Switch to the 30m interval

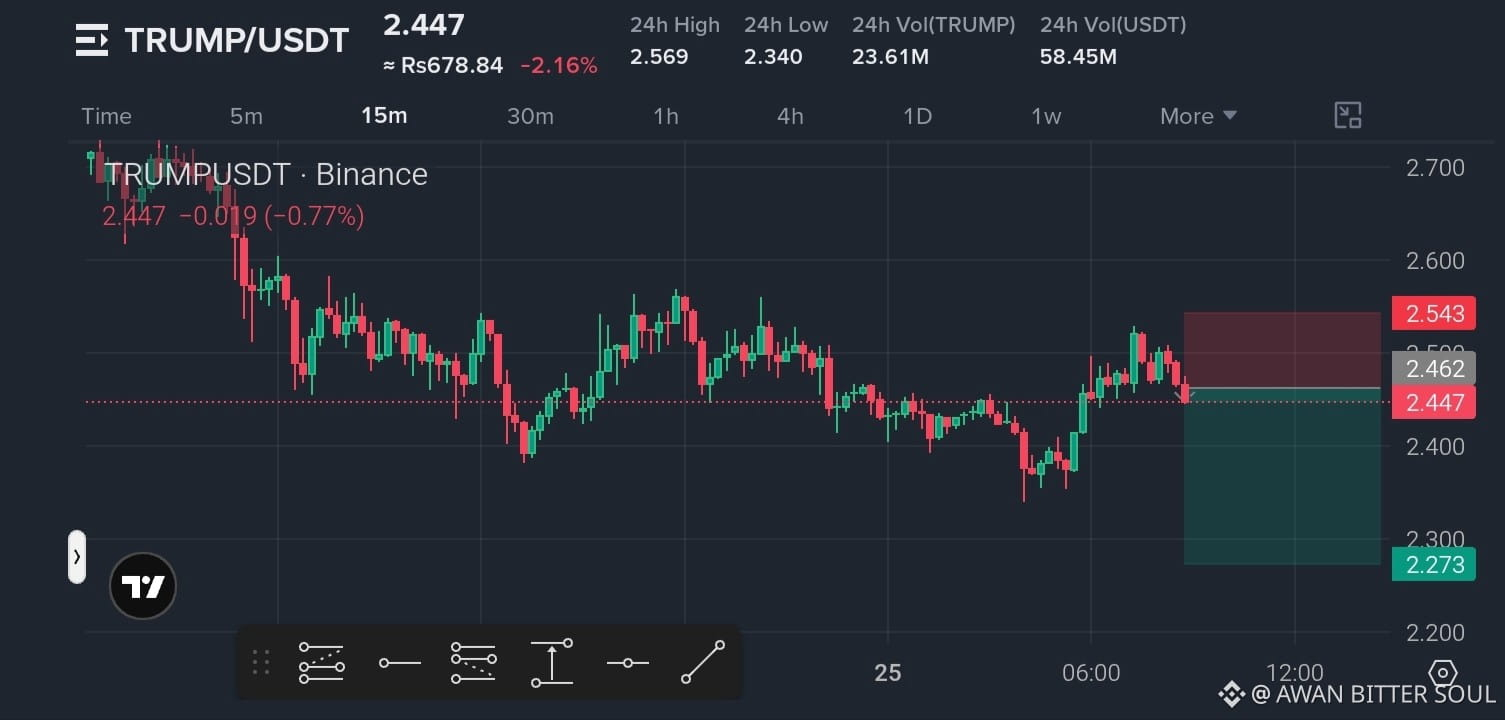(x=530, y=116)
